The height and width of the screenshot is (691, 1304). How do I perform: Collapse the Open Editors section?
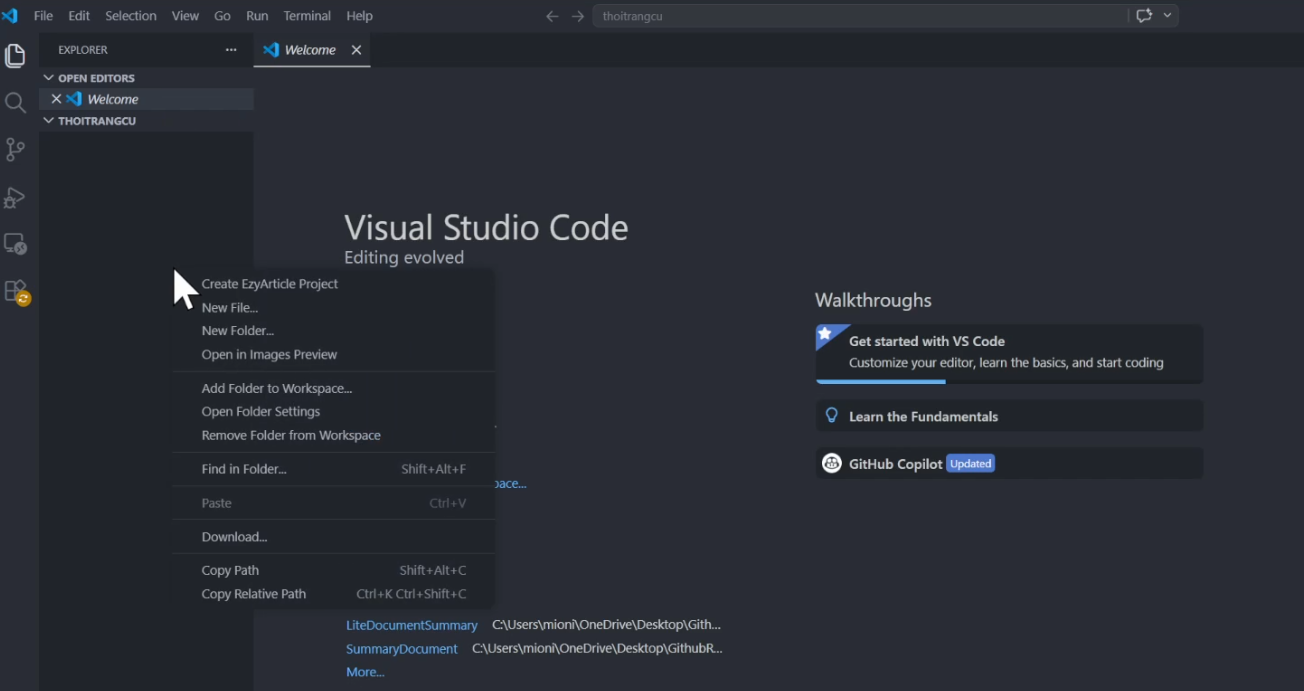48,78
